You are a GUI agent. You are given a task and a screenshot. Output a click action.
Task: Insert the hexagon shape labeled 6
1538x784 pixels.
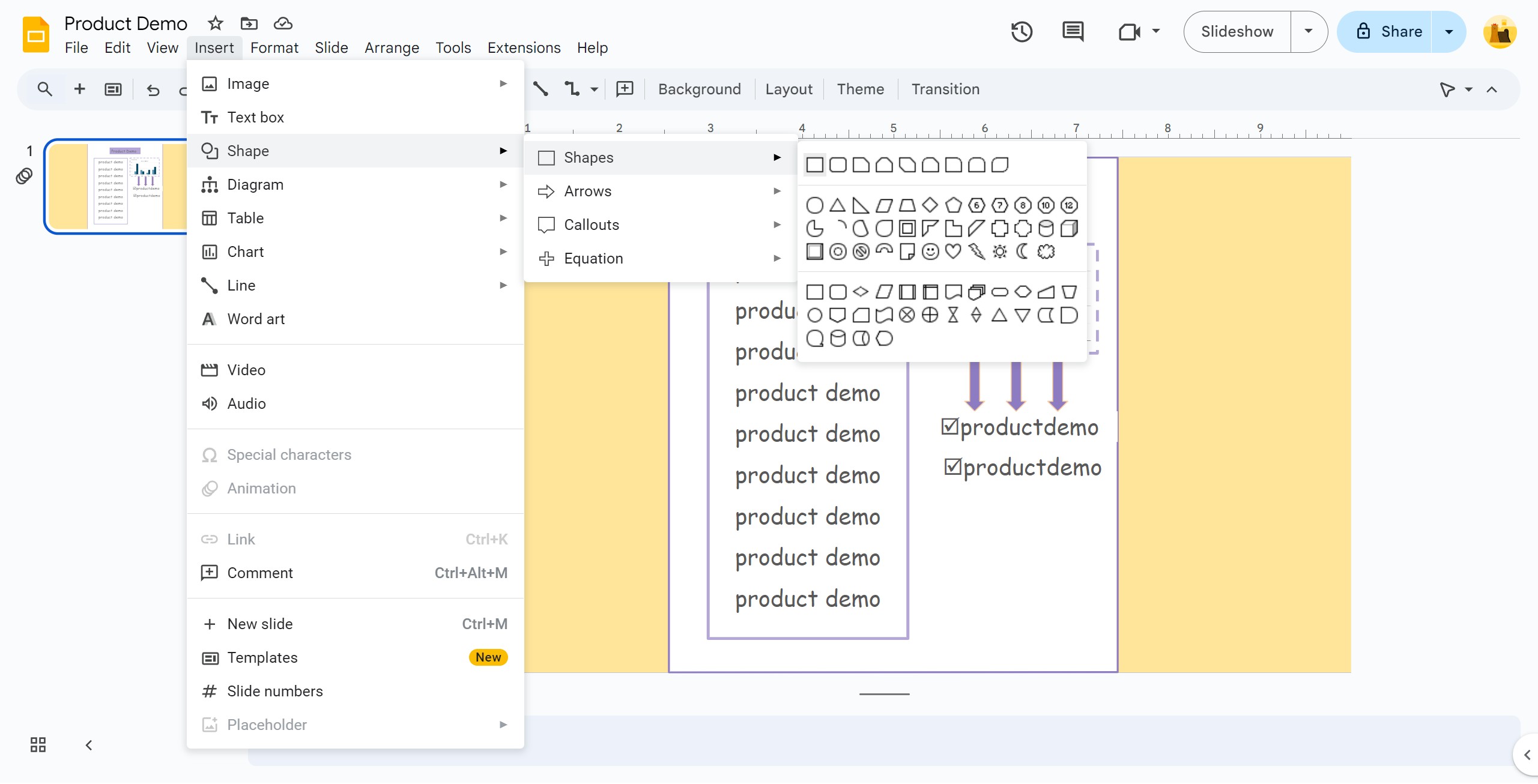(x=976, y=205)
